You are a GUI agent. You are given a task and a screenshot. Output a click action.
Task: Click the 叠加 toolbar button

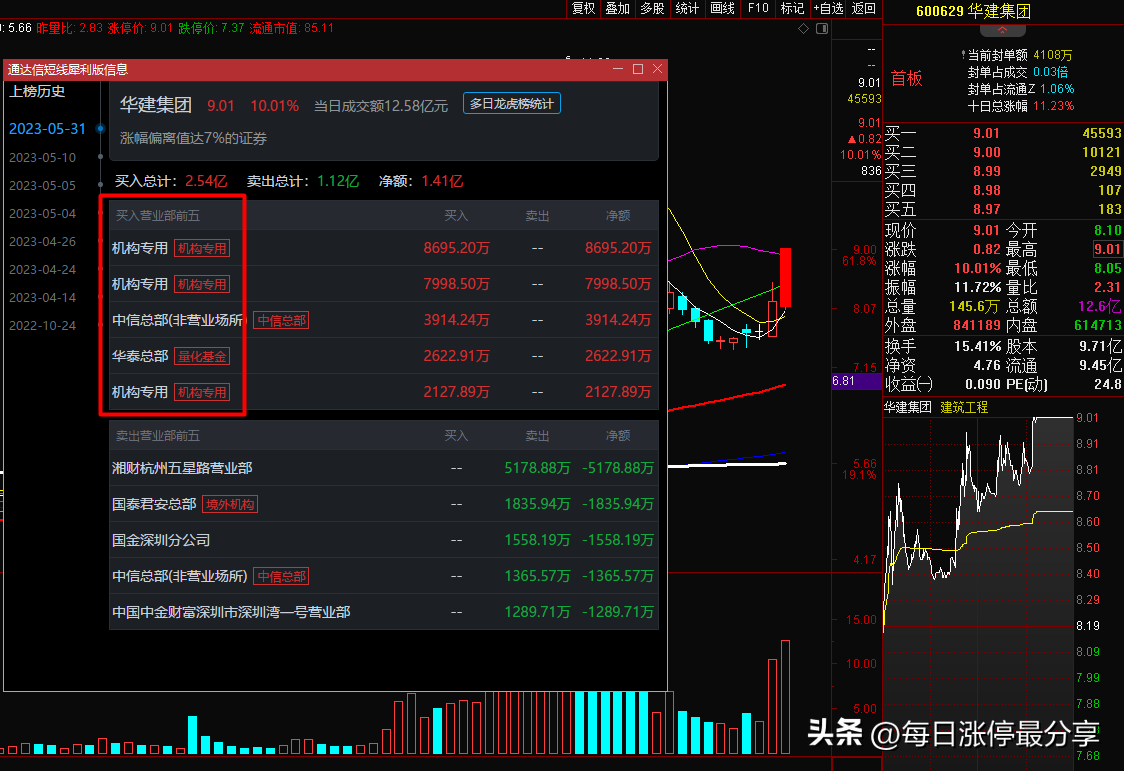(x=617, y=8)
